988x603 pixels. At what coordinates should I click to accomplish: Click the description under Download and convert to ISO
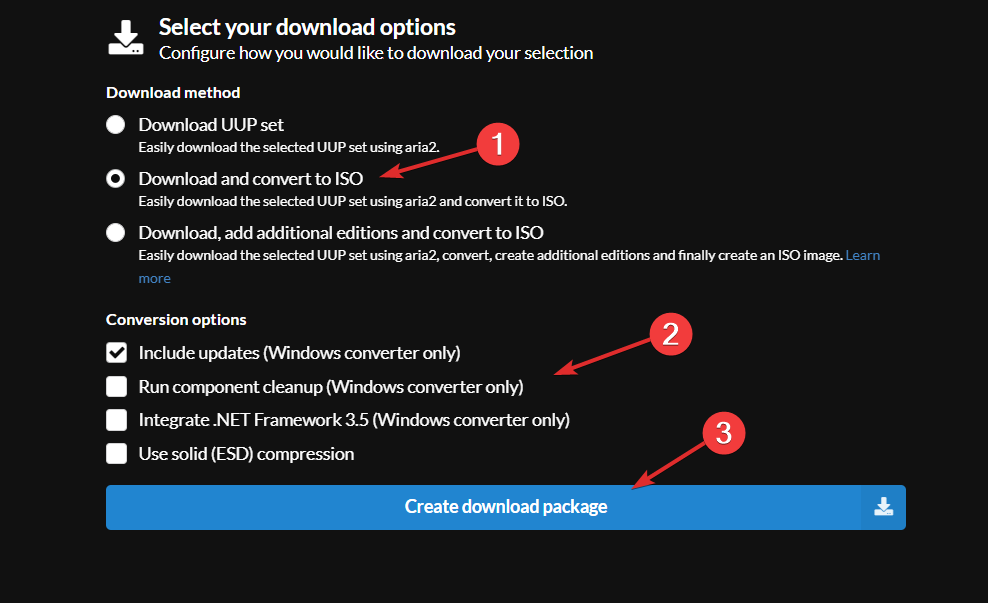click(352, 201)
